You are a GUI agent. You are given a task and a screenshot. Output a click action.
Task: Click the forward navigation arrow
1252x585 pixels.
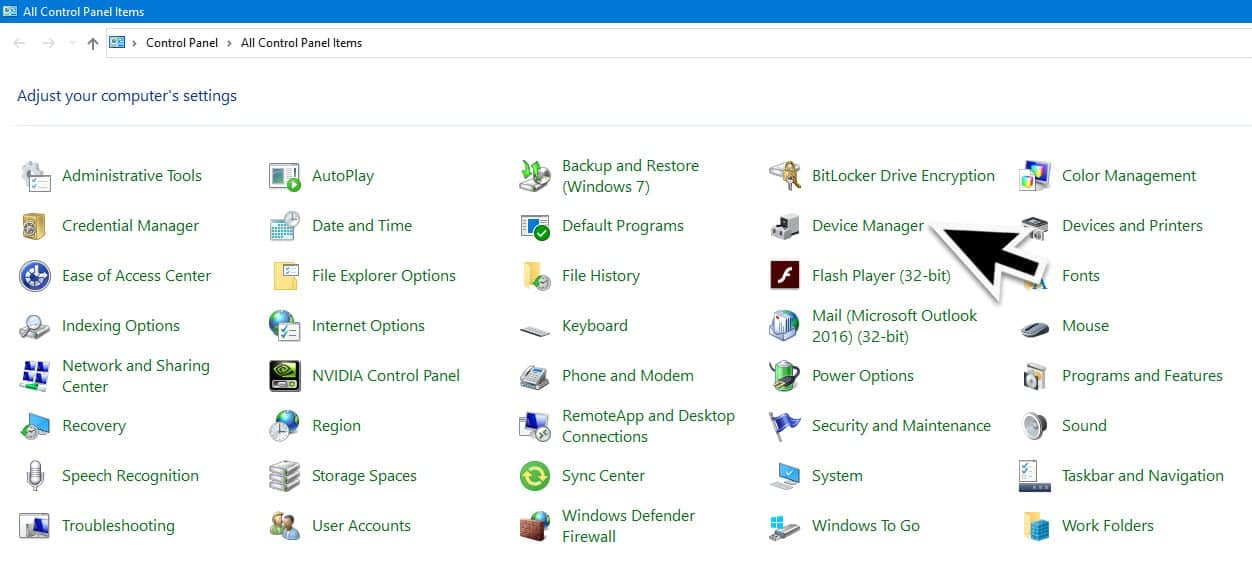48,43
